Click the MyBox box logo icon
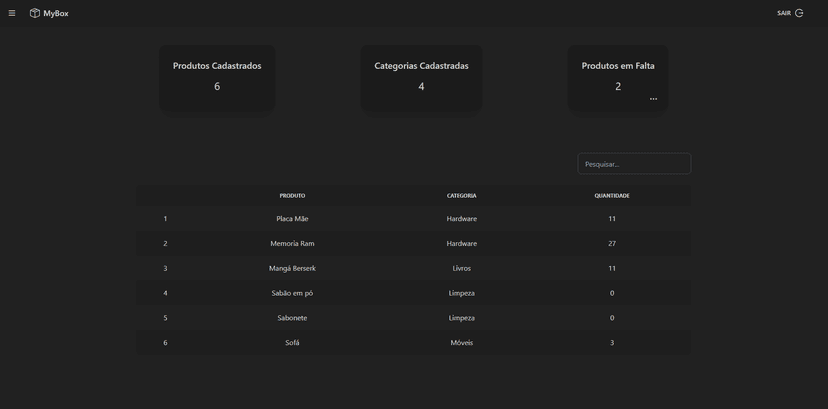 pos(35,13)
